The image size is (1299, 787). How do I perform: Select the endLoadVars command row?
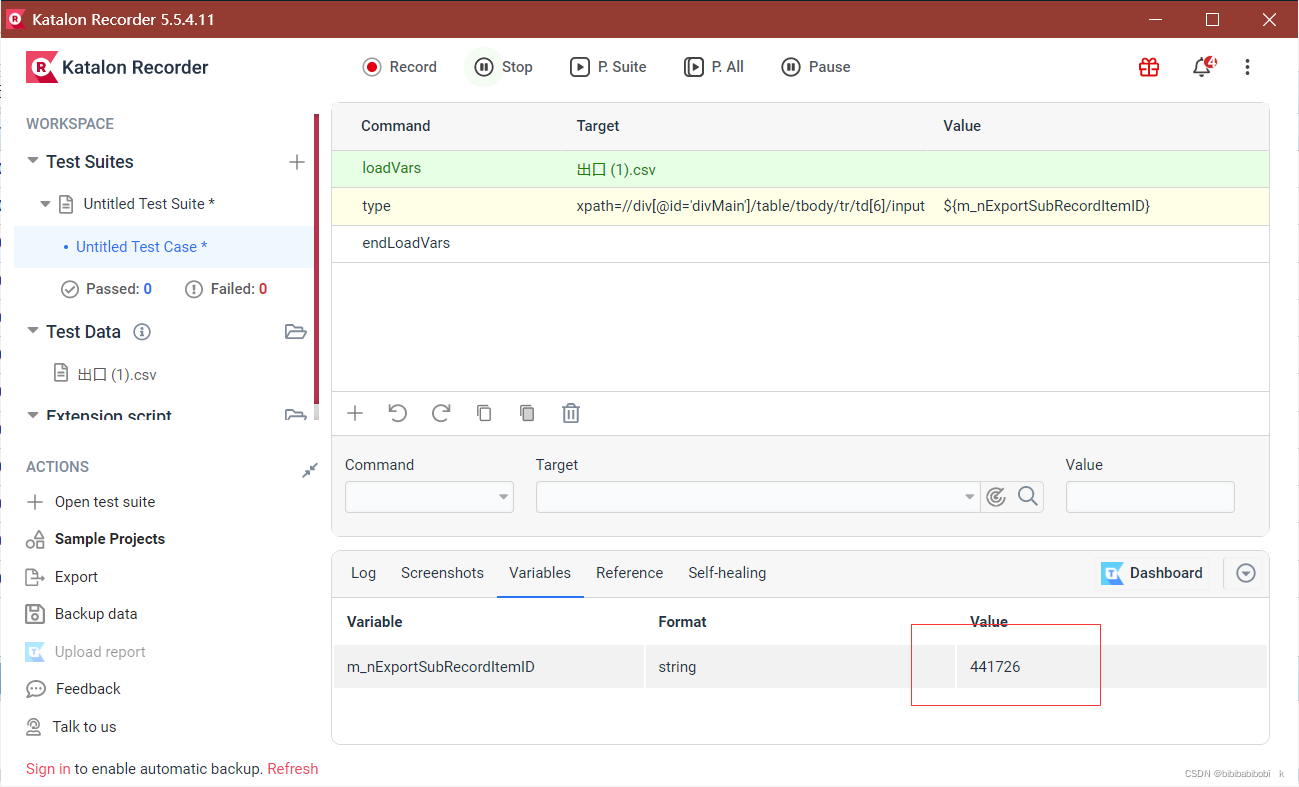[x=800, y=244]
